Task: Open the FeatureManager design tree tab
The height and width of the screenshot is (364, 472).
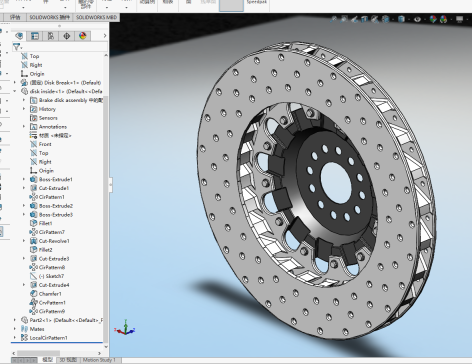Action: tap(19, 36)
